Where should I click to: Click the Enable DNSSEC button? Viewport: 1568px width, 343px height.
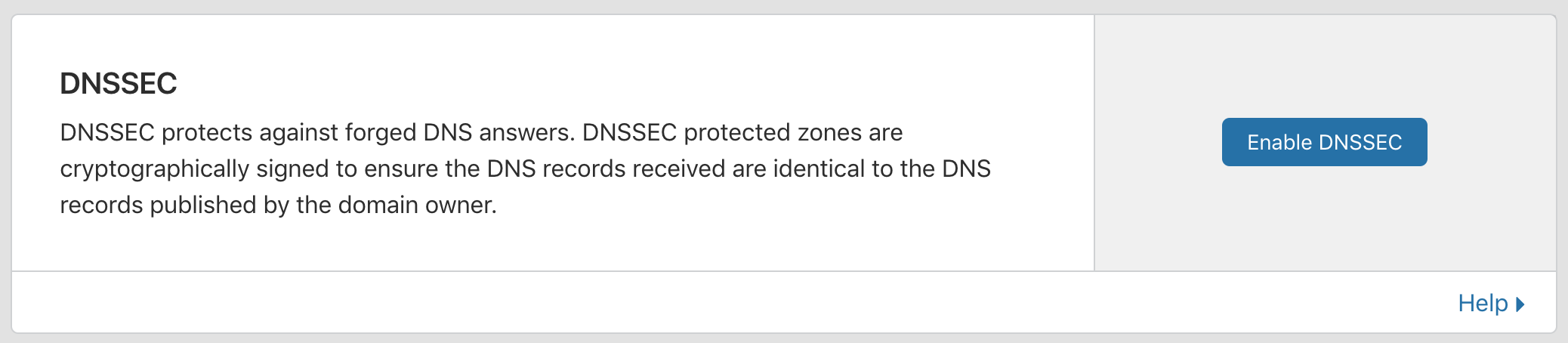[1324, 142]
